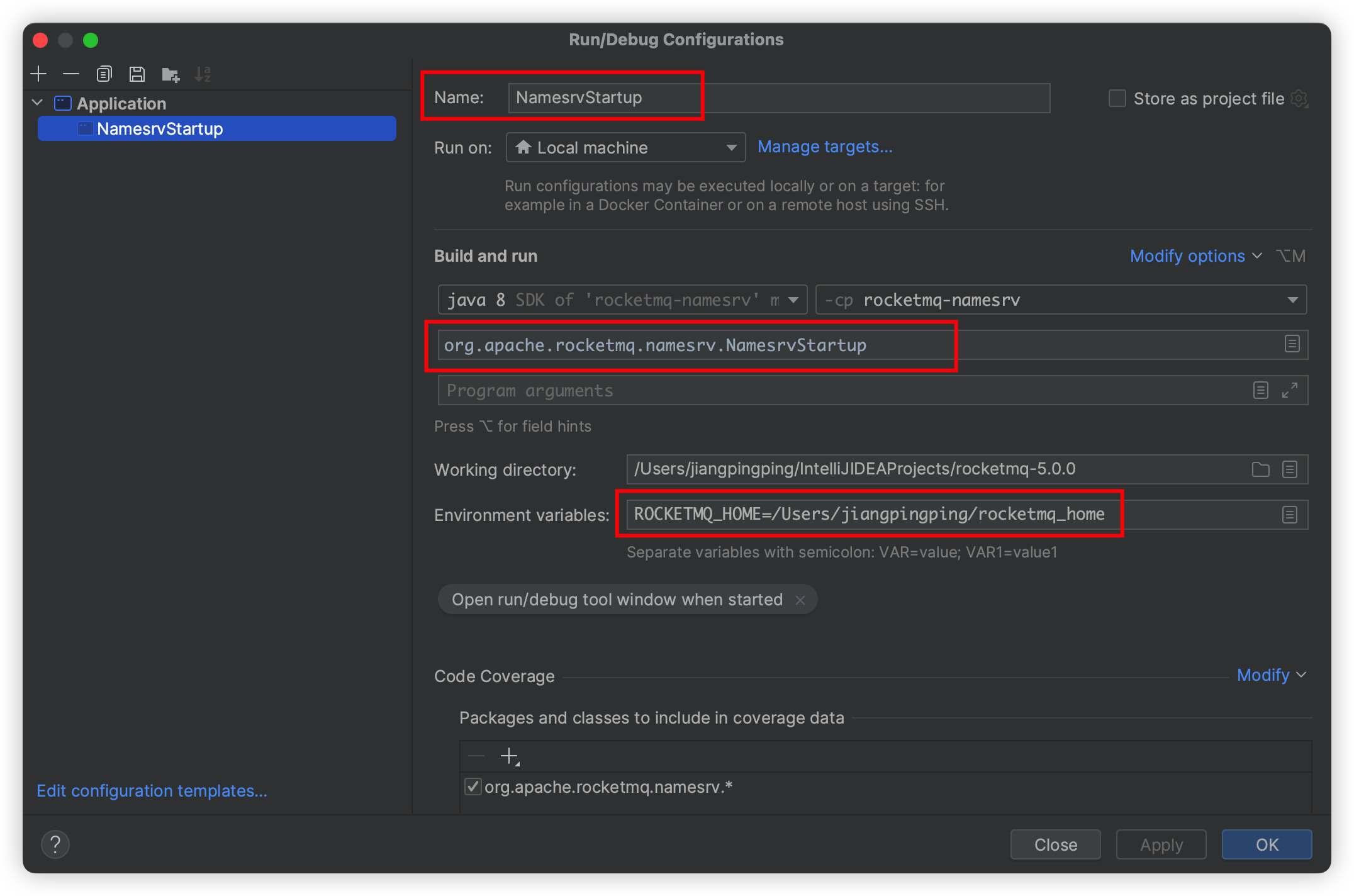The height and width of the screenshot is (896, 1354).
Task: Toggle the Open run/debug tool window option
Action: [x=800, y=600]
